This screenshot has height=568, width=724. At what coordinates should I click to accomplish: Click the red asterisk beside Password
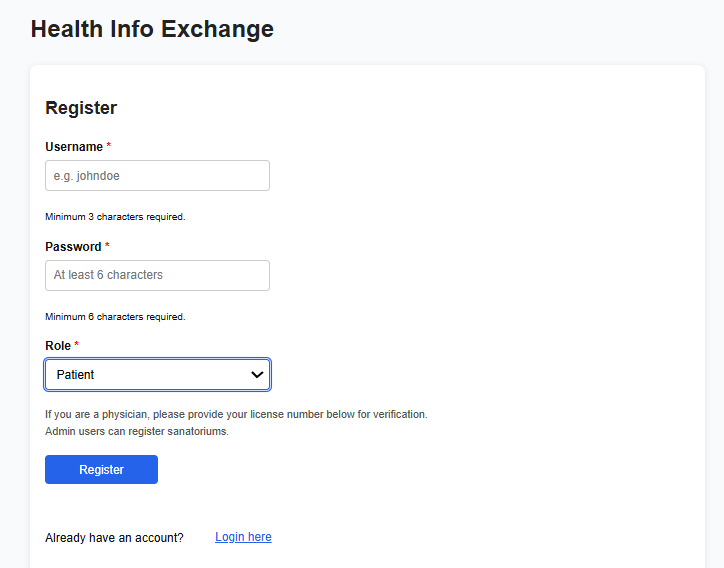pyautogui.click(x=107, y=247)
